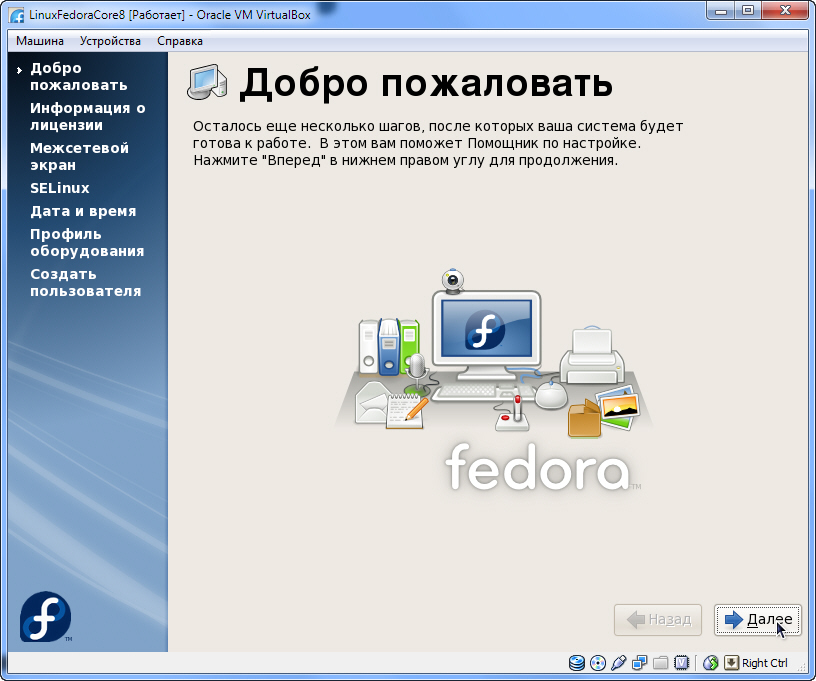This screenshot has height=681, width=816.
Task: Click the greyed-out Назад button
Action: (658, 620)
